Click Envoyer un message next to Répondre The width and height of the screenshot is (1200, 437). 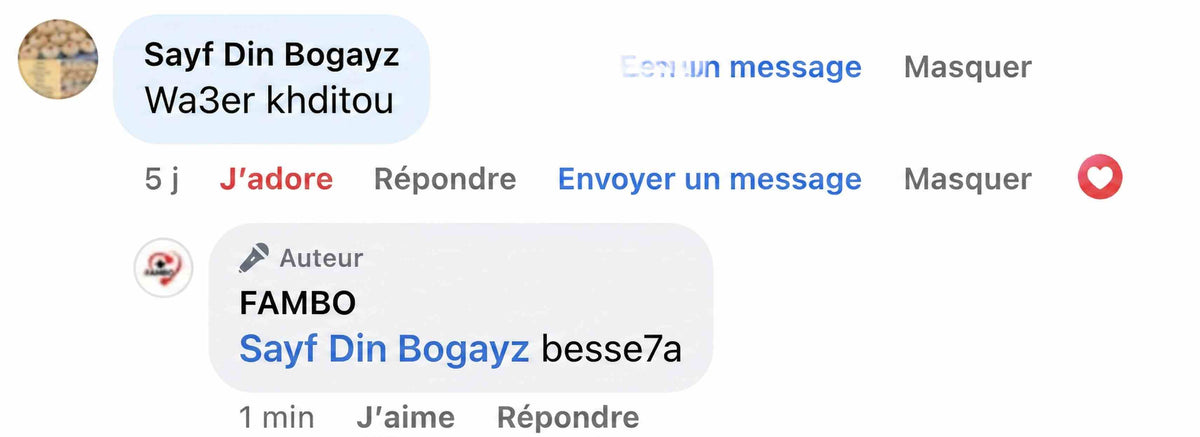709,180
